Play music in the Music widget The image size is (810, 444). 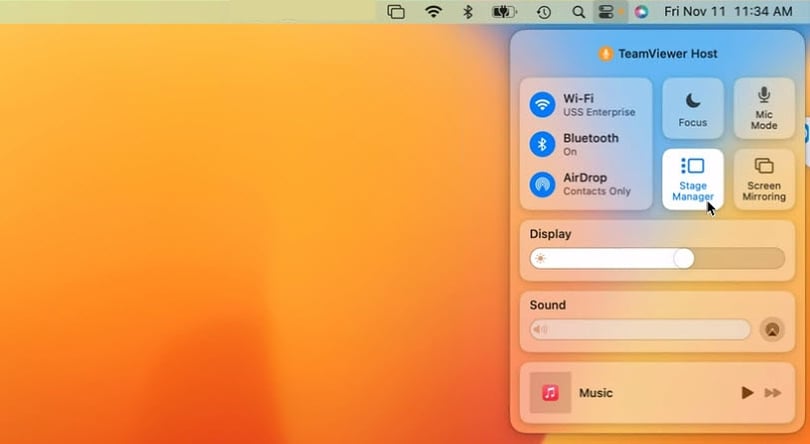746,393
